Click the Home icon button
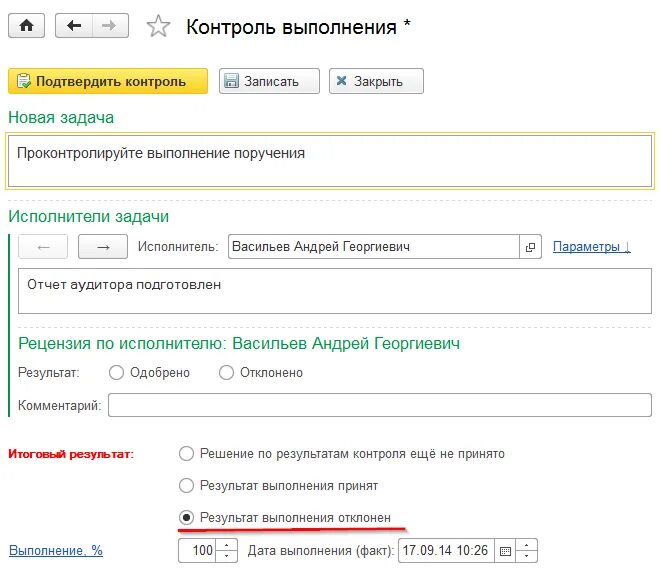 click(26, 27)
